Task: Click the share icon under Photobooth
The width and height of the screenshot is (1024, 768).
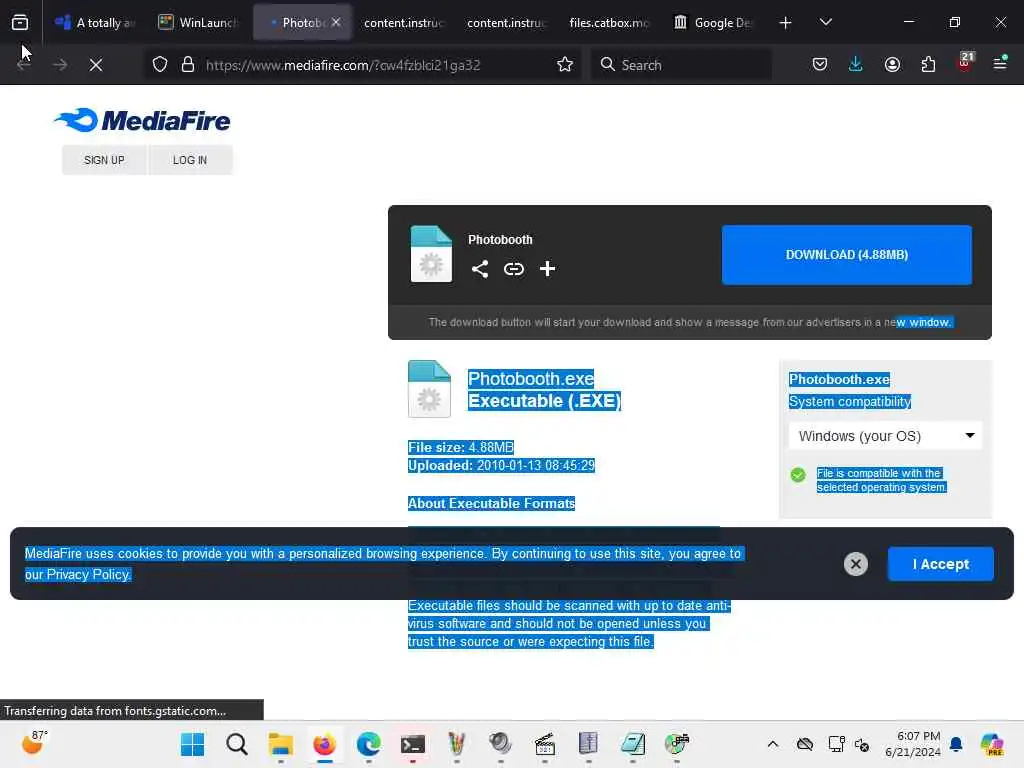Action: (x=480, y=269)
